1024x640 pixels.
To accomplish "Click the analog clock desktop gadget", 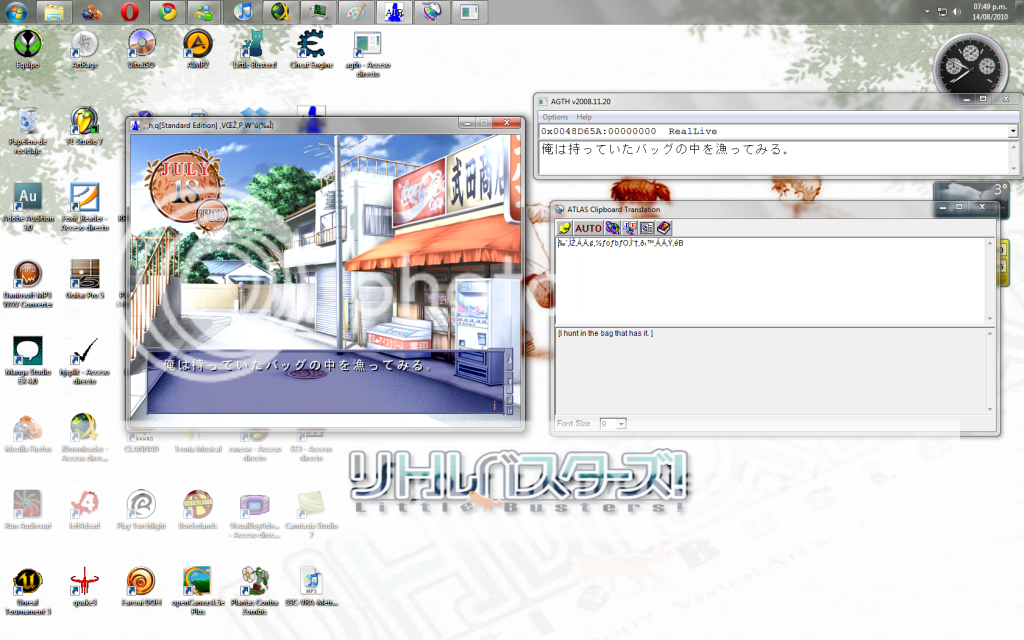I will (x=970, y=67).
